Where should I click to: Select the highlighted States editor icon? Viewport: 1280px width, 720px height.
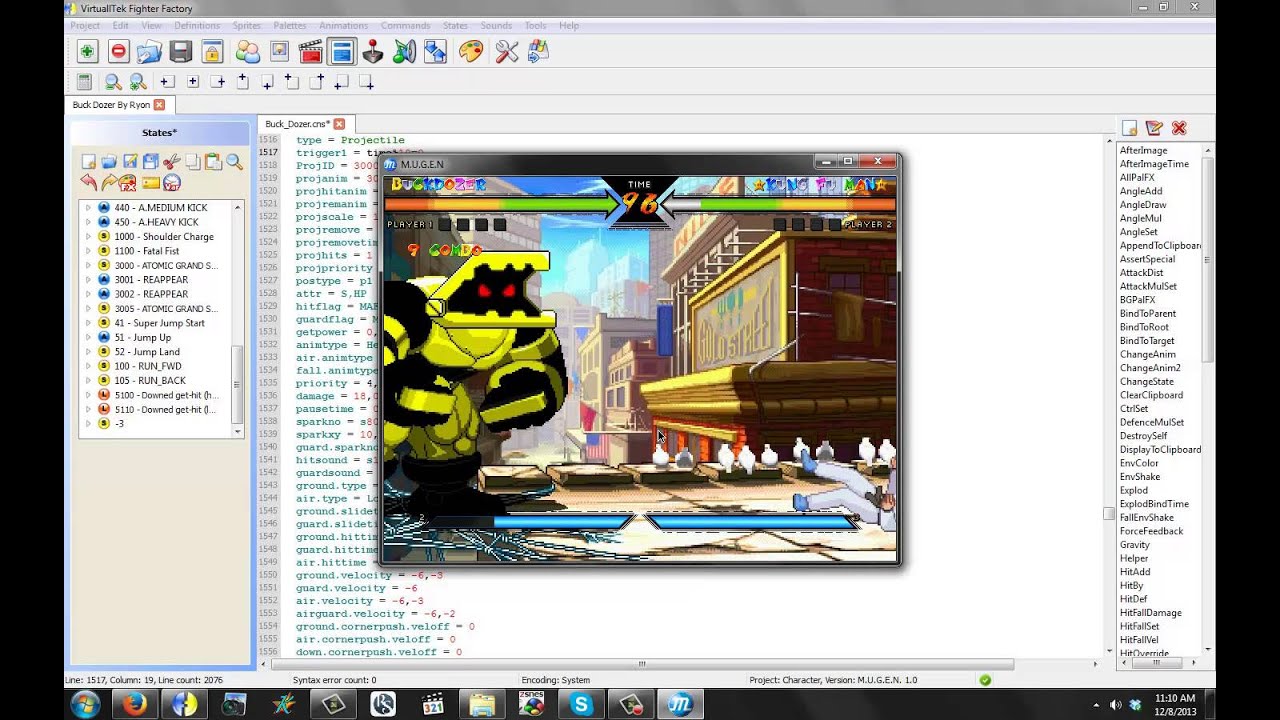click(342, 51)
